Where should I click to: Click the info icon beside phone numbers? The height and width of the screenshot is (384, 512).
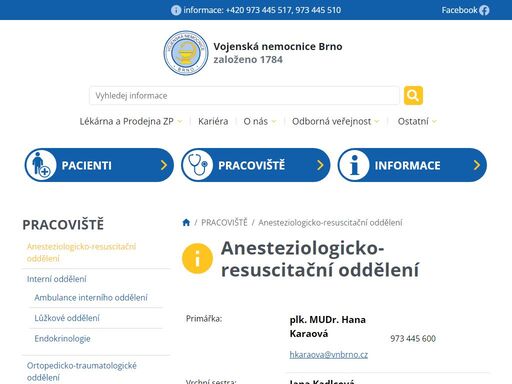[176, 10]
